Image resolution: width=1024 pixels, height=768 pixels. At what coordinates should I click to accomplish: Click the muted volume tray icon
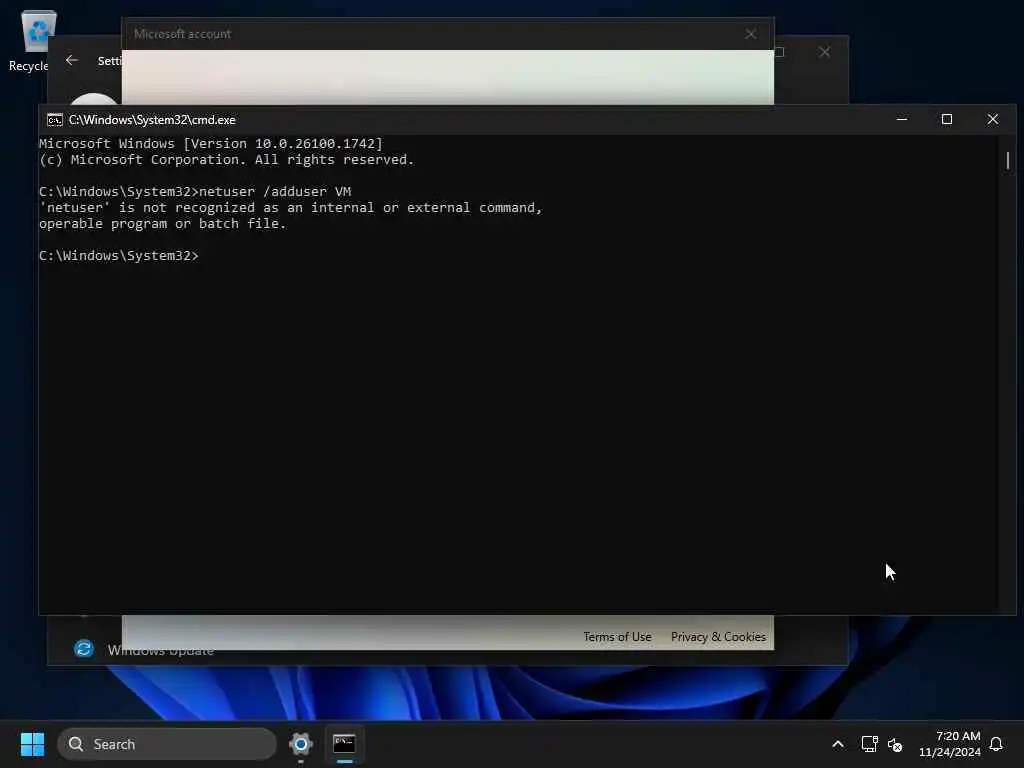pyautogui.click(x=895, y=744)
